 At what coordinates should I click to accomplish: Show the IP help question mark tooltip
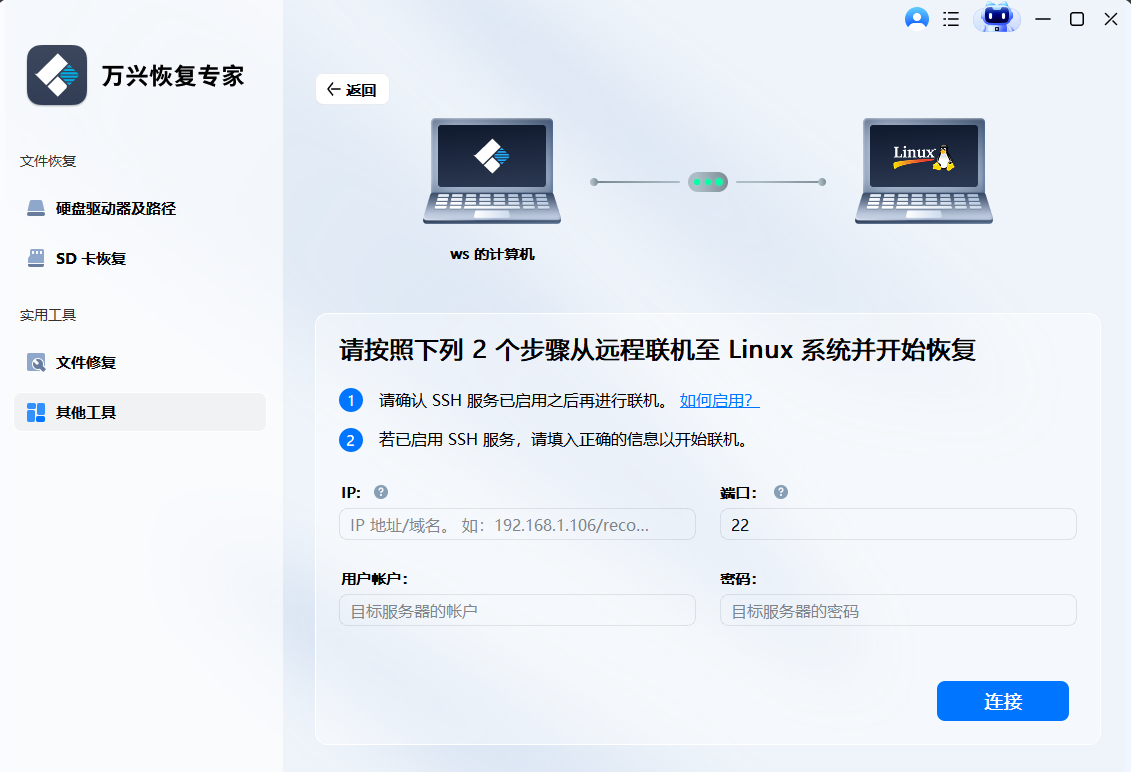pos(381,492)
